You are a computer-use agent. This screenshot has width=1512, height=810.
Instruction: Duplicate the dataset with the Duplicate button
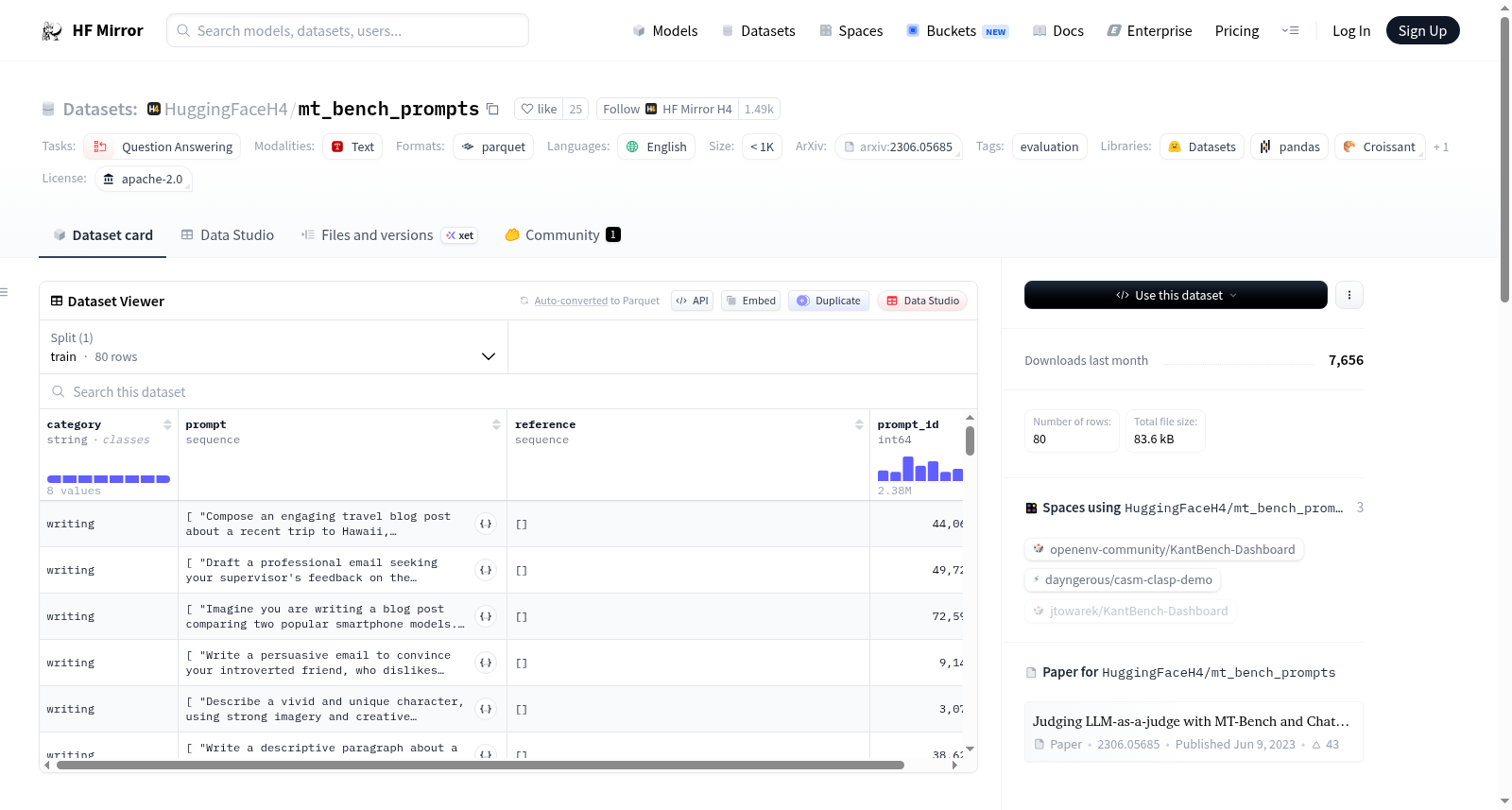pyautogui.click(x=829, y=301)
